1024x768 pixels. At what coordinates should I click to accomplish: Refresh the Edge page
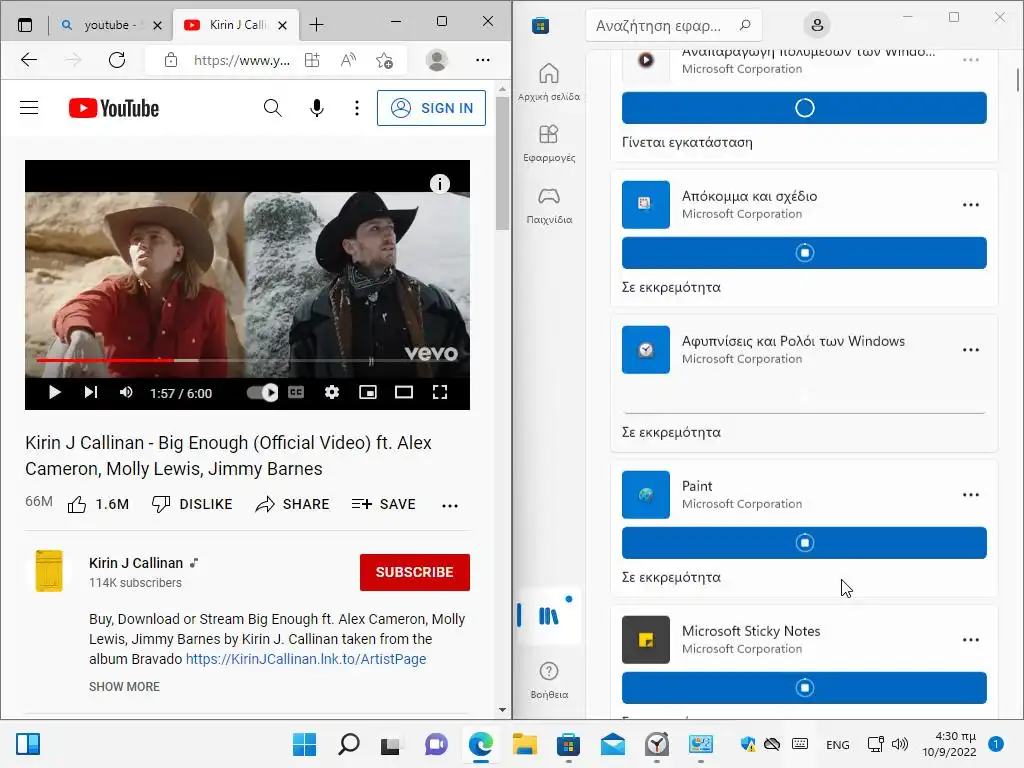click(117, 60)
